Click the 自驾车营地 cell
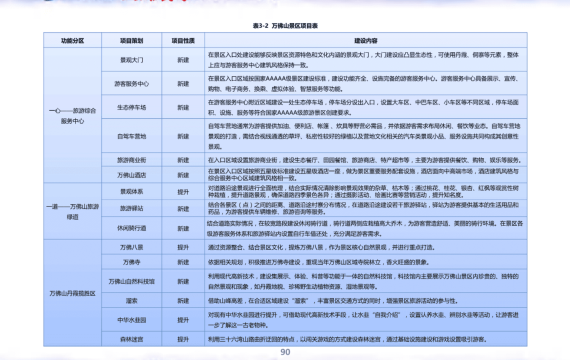Viewport: 570px width, 360px height. 132,136
